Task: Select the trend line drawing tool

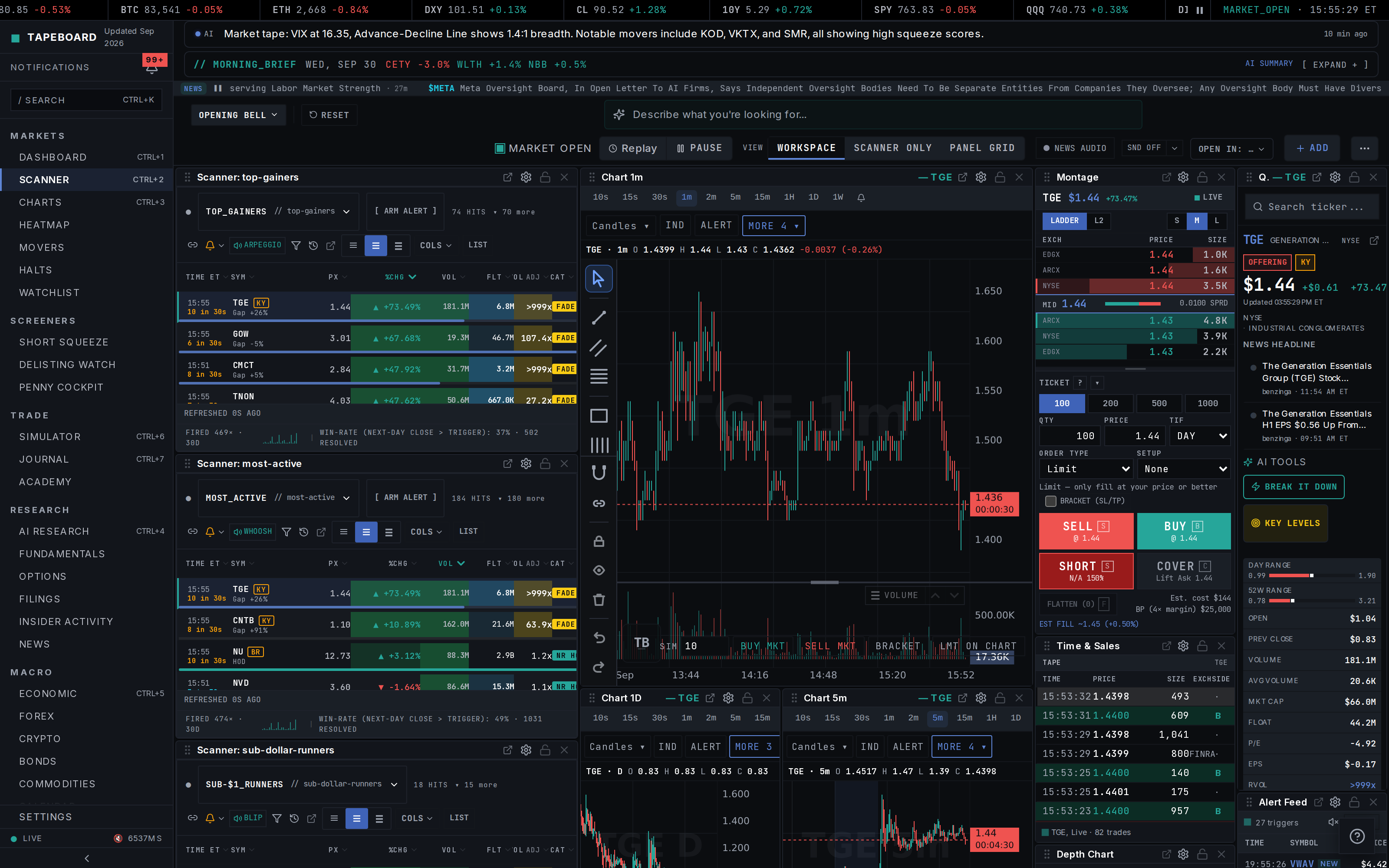Action: [x=599, y=317]
